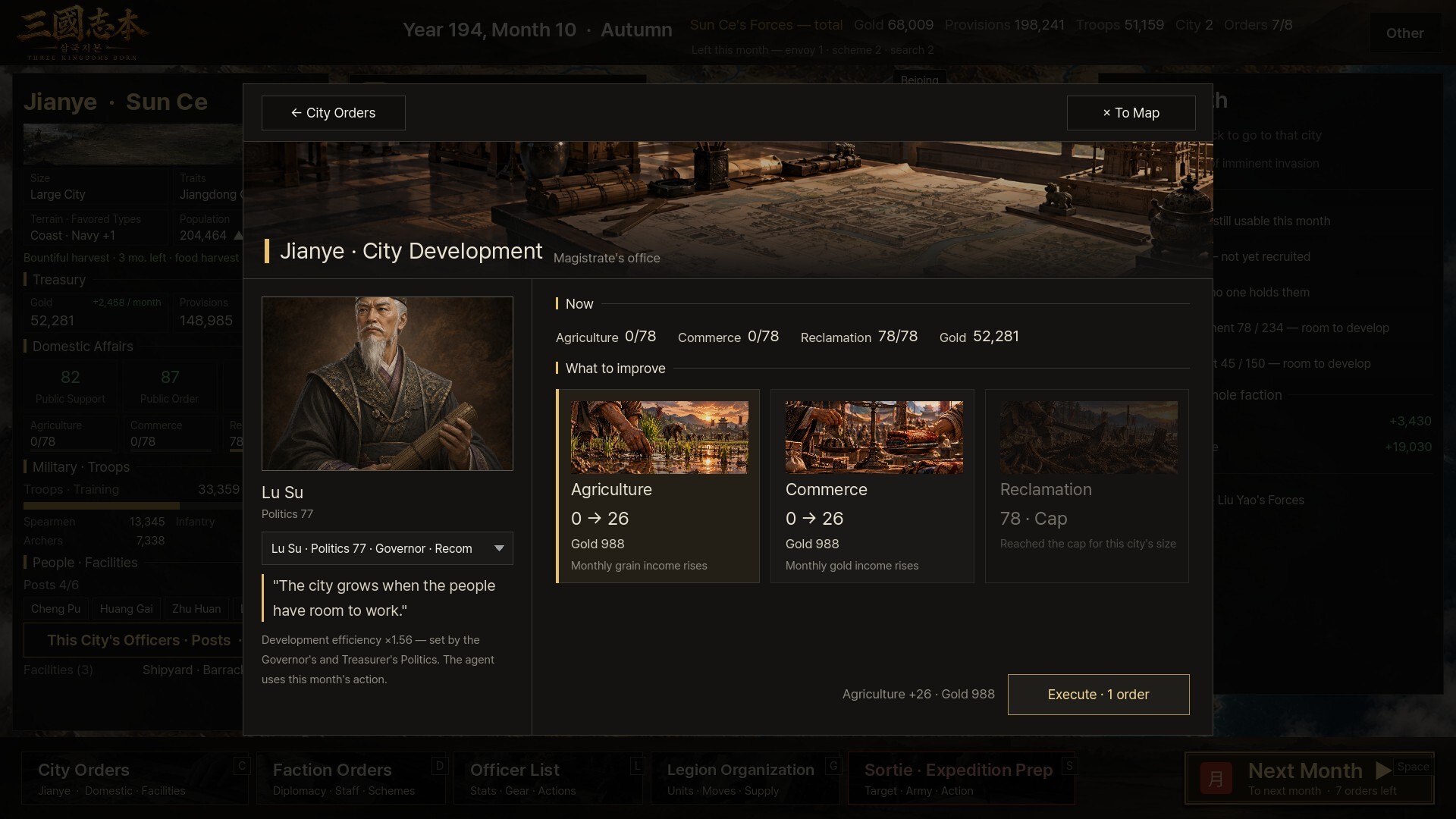Click the Troops training progress bar

133,506
